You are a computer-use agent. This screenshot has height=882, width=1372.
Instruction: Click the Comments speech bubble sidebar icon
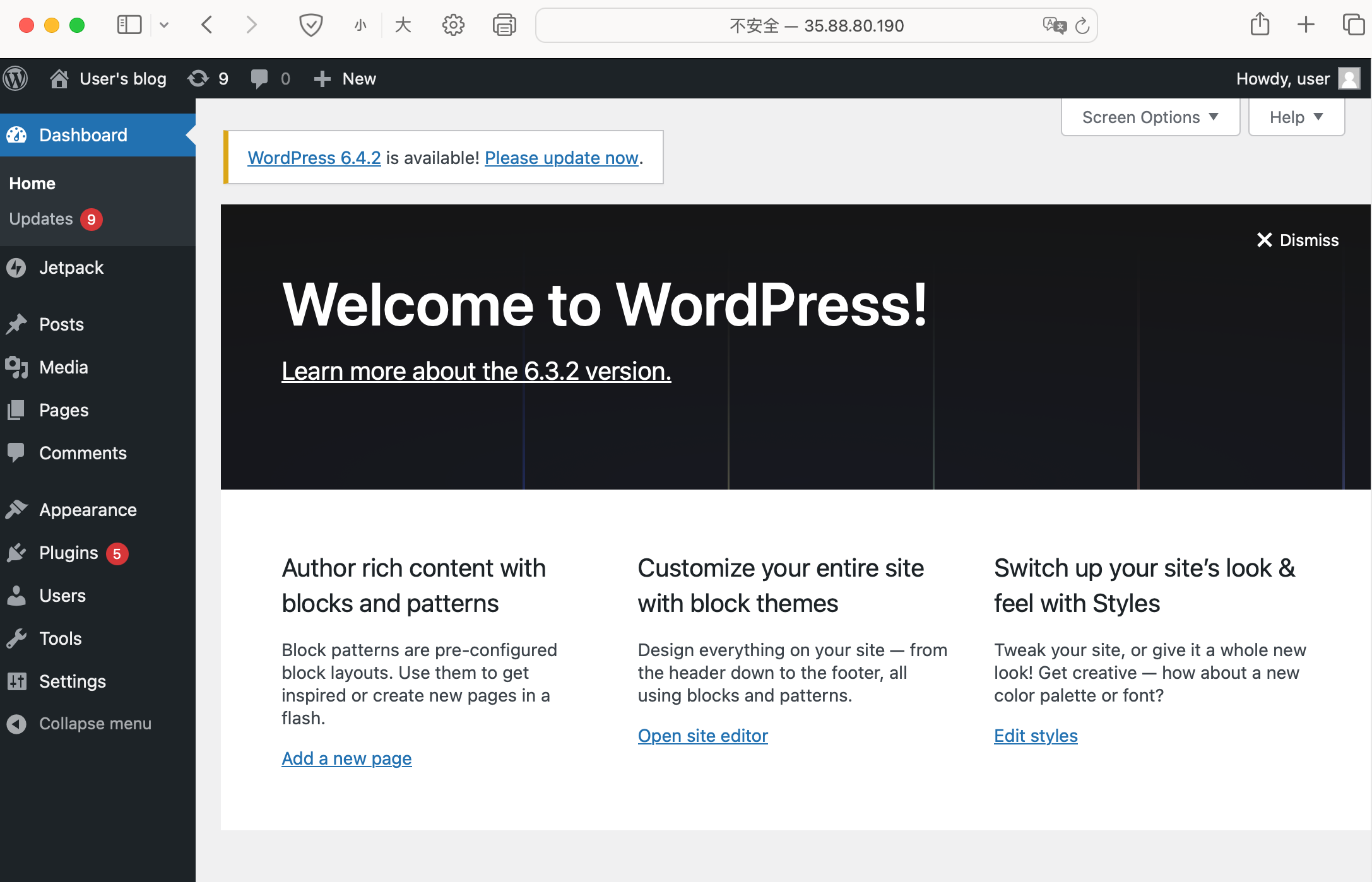[16, 453]
